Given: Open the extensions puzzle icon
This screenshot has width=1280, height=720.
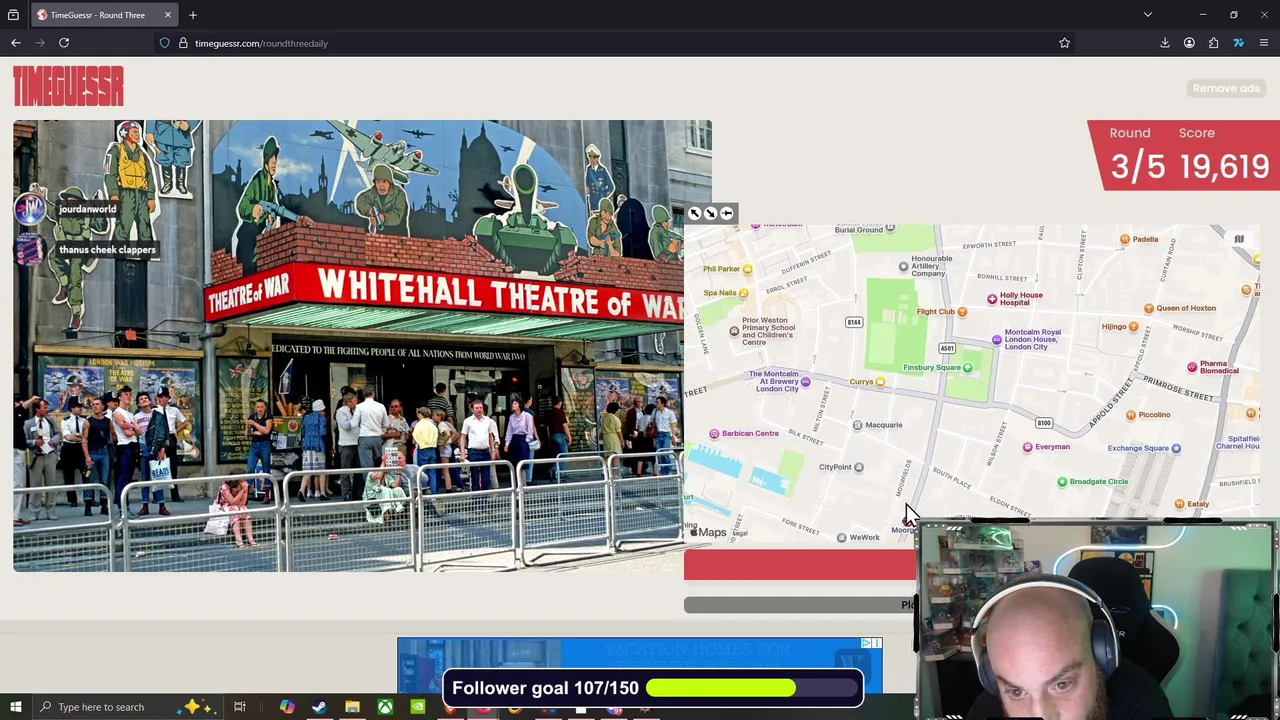Looking at the screenshot, I should [x=1213, y=43].
